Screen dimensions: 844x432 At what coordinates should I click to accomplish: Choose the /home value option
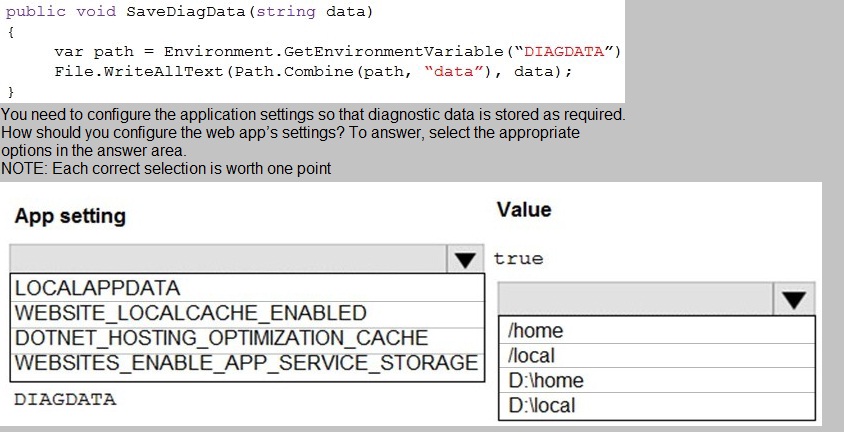click(x=657, y=330)
